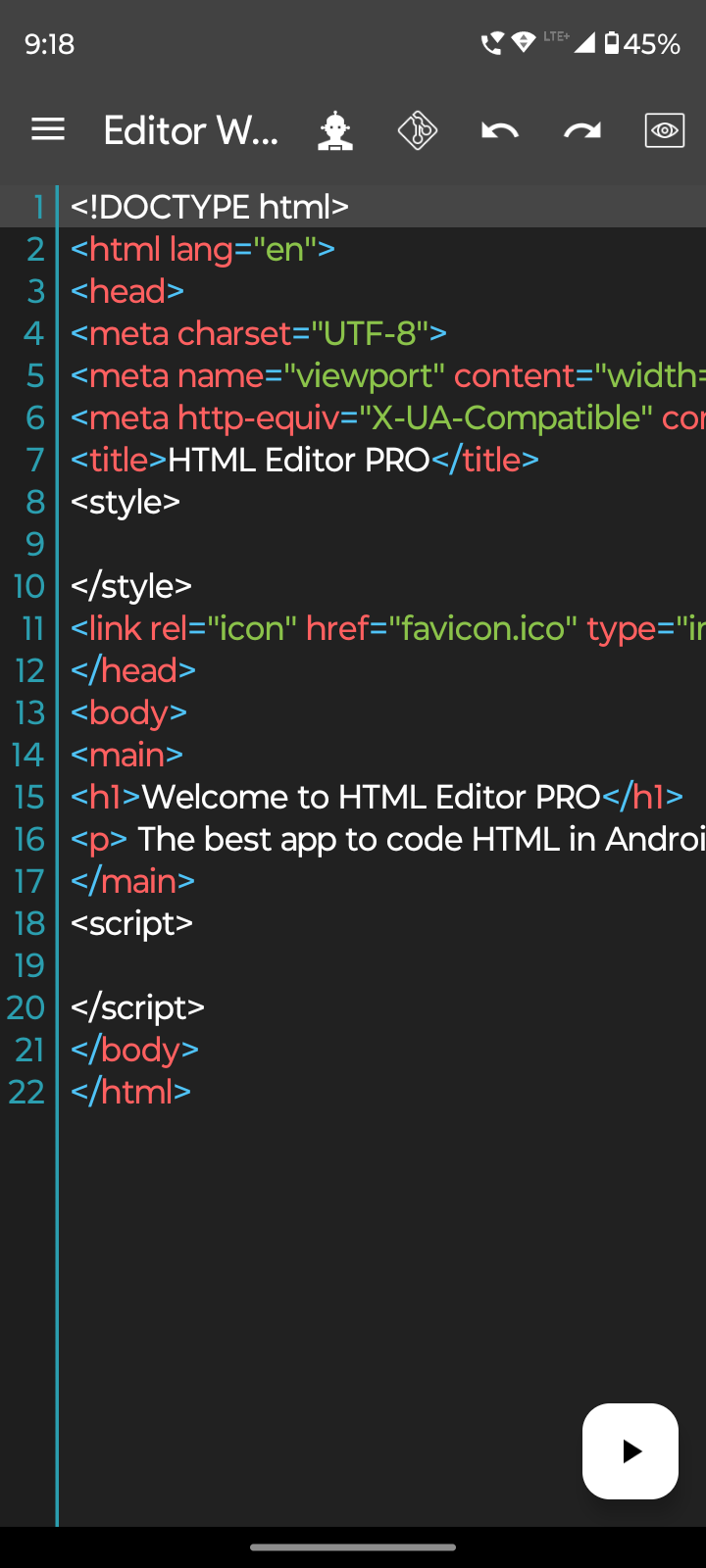Tap line number 15 in gutter

(x=29, y=797)
